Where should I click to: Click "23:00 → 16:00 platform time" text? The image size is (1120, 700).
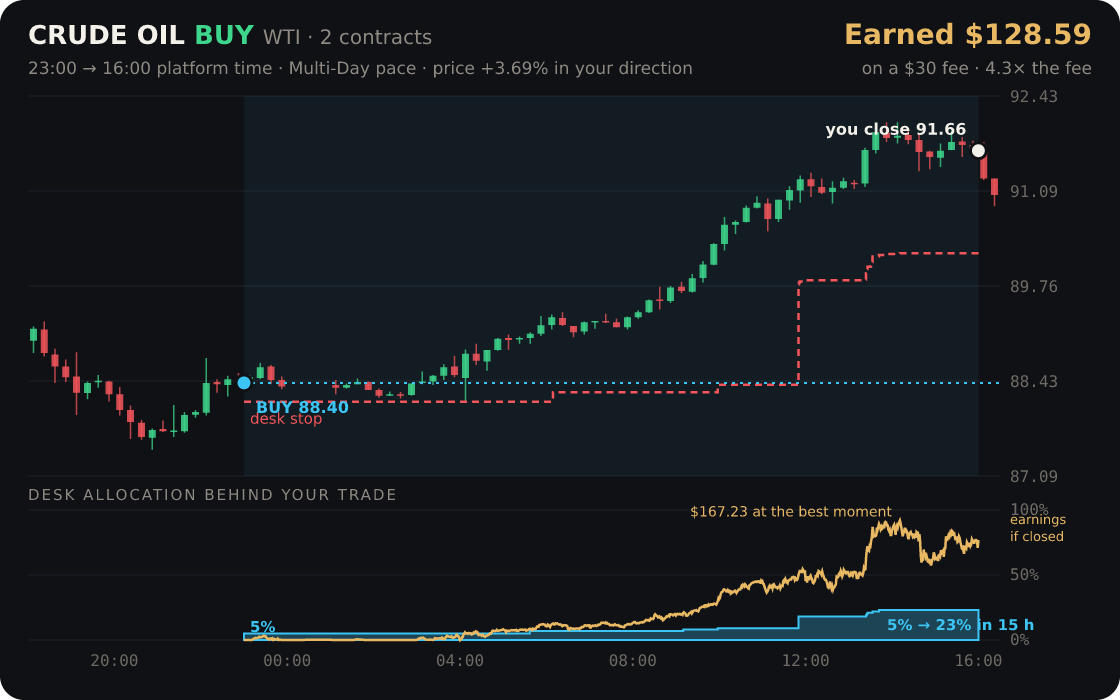pyautogui.click(x=150, y=69)
